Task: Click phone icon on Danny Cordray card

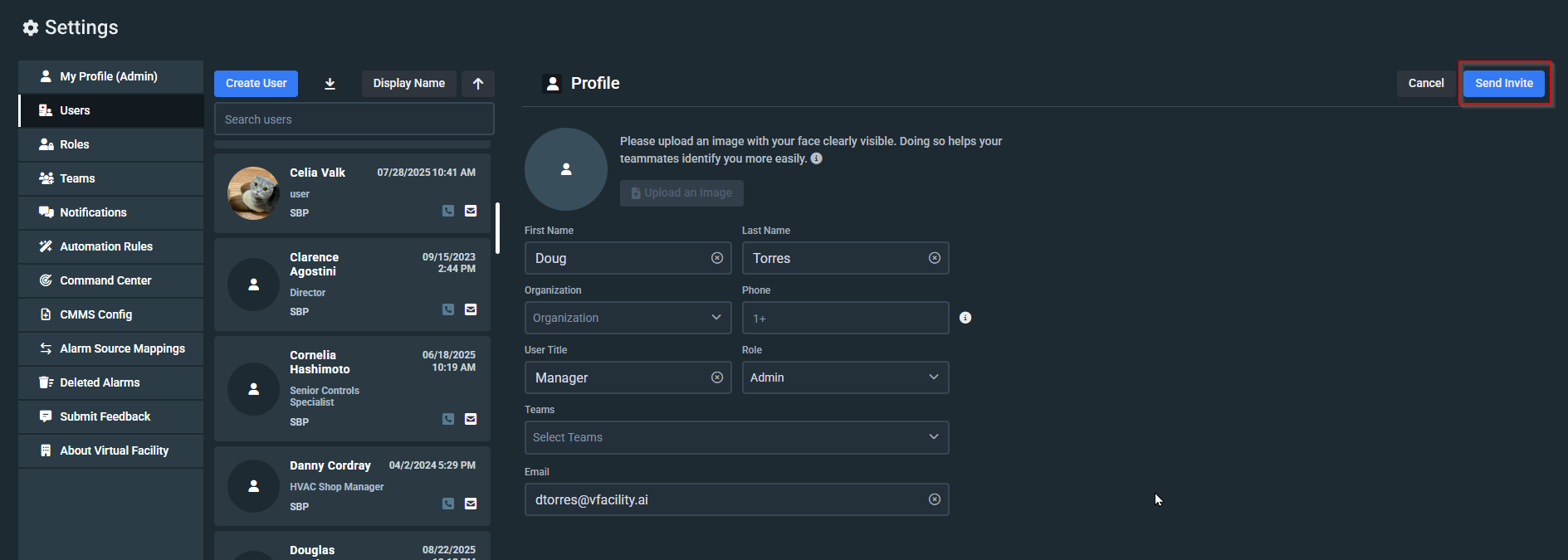Action: (448, 504)
